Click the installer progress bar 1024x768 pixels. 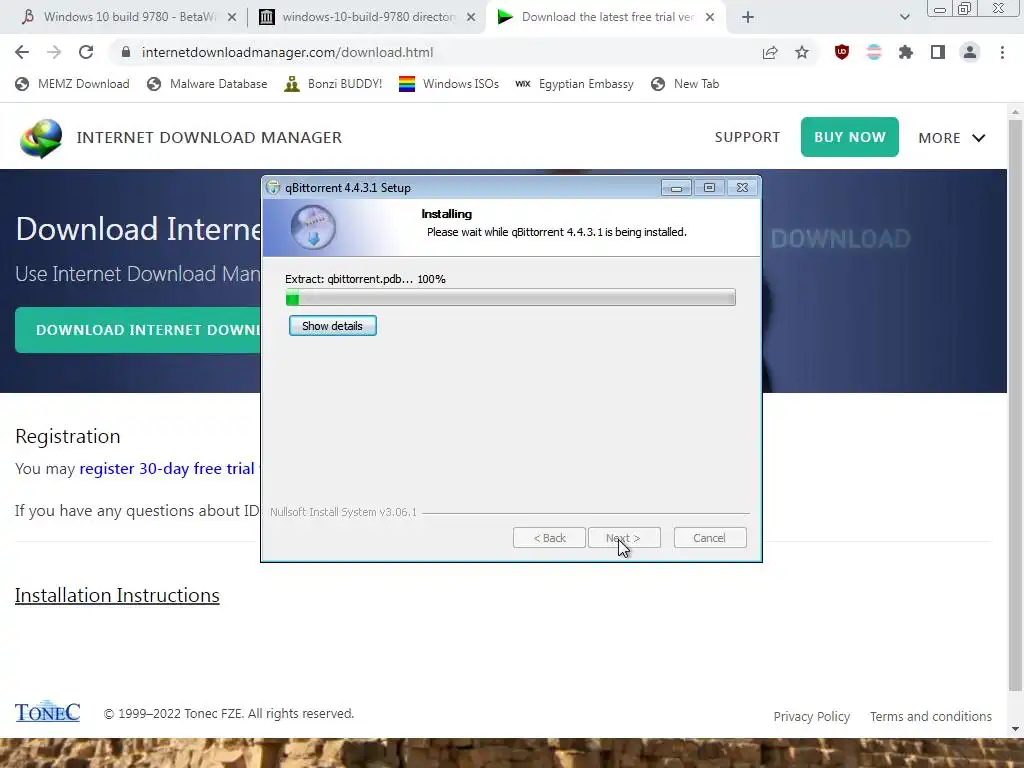(x=511, y=298)
